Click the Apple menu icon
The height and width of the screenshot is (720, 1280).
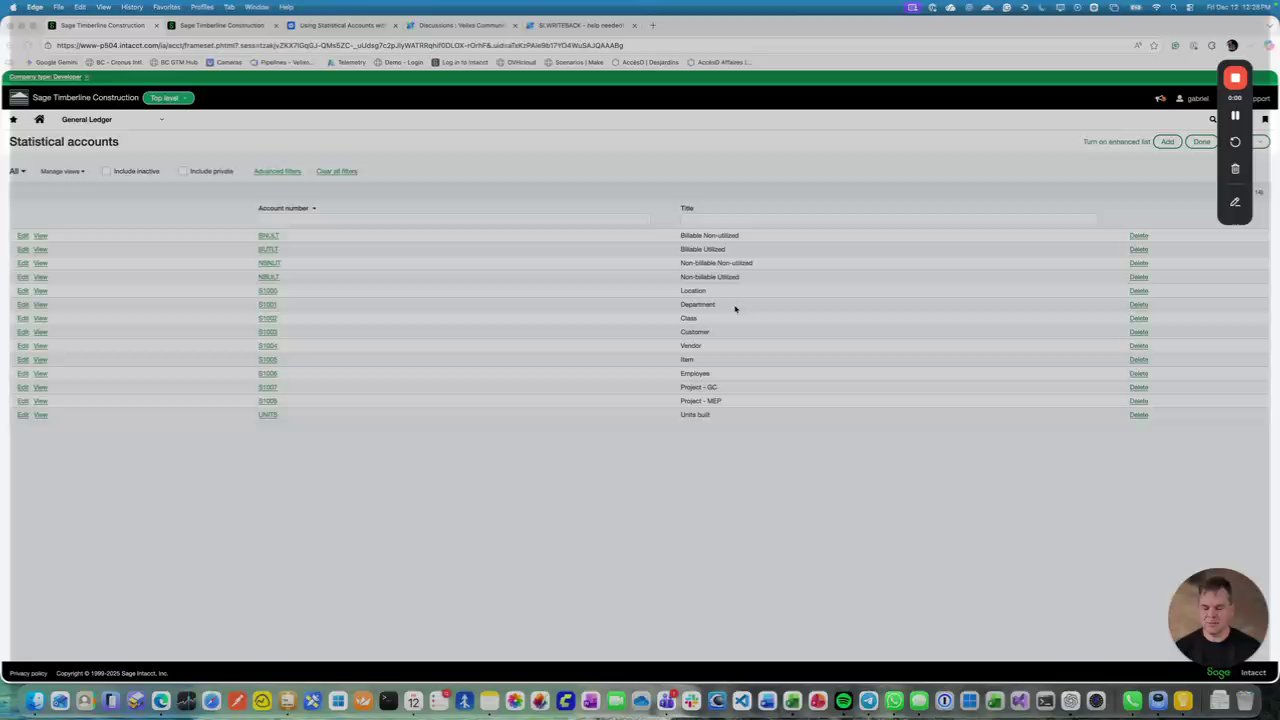tap(13, 7)
